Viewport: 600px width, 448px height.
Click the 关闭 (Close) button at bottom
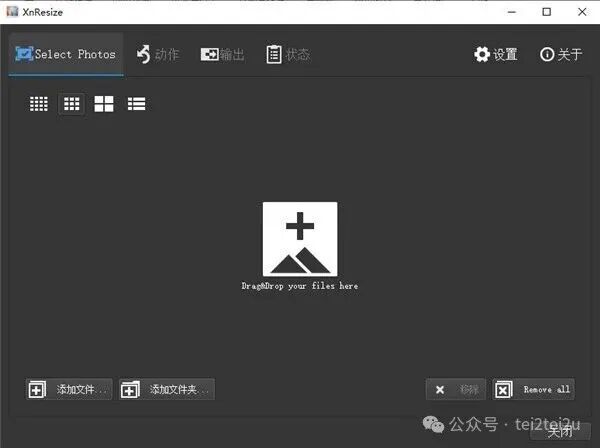click(x=560, y=432)
